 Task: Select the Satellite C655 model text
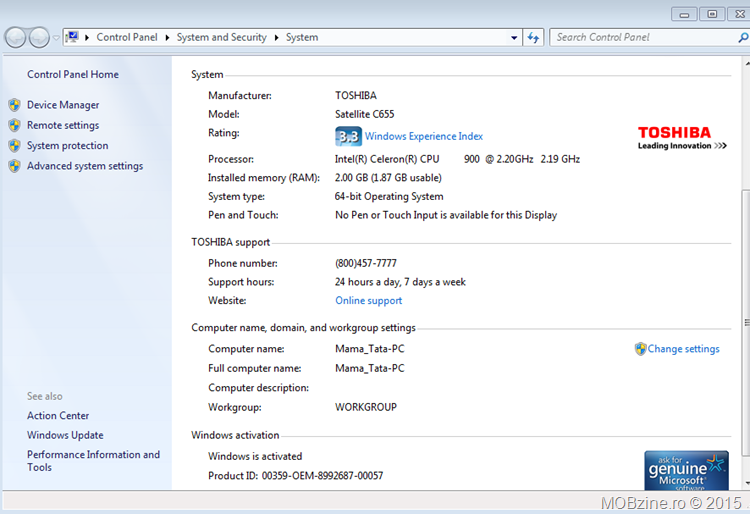pos(364,114)
